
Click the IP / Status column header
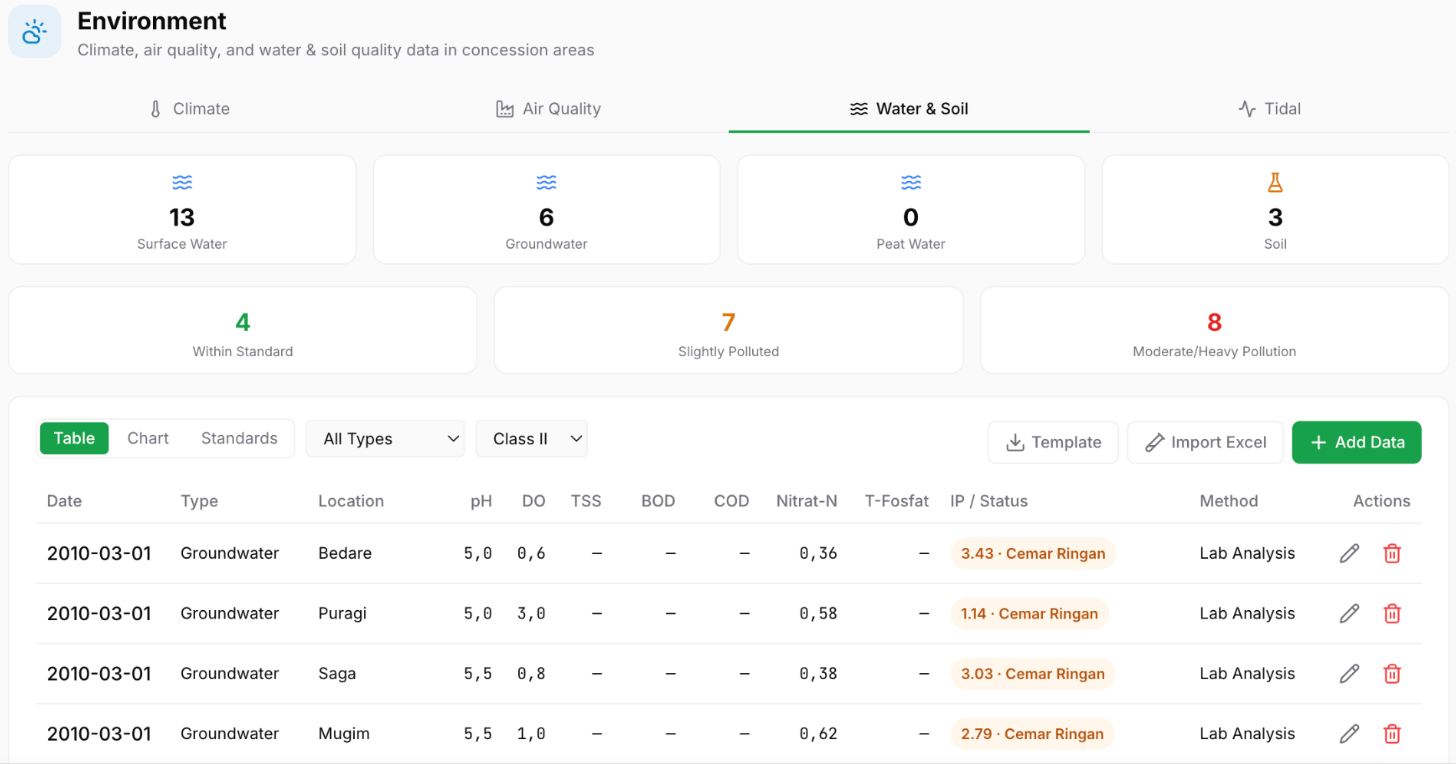989,501
